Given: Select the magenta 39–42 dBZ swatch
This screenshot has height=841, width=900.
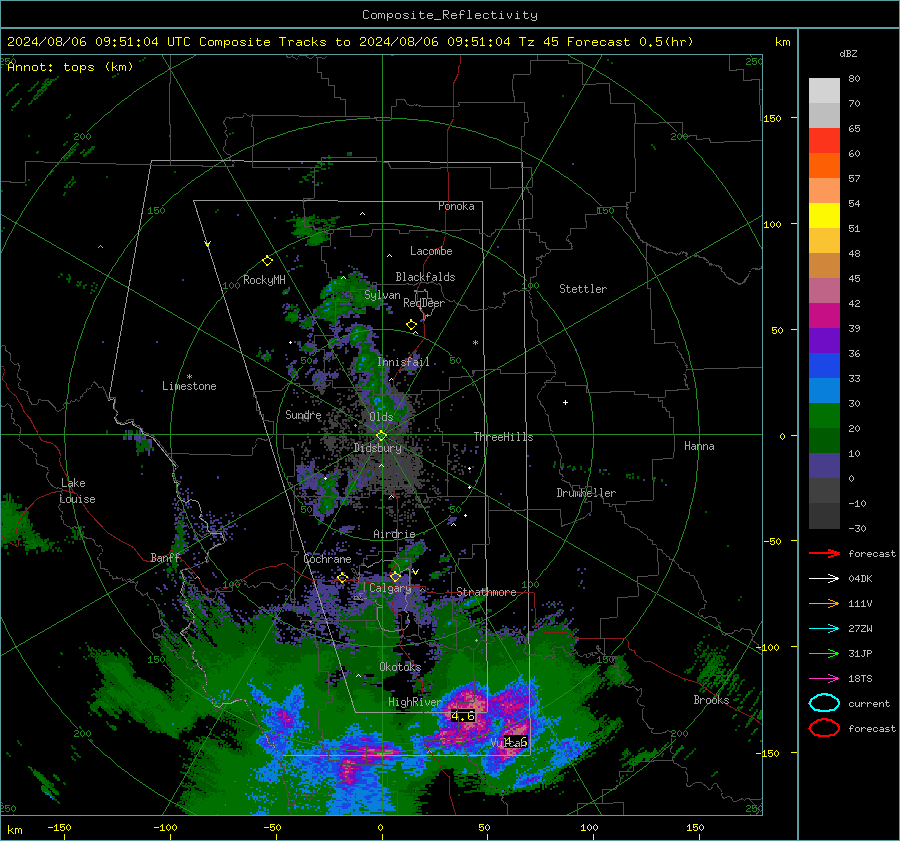Looking at the screenshot, I should pos(824,316).
